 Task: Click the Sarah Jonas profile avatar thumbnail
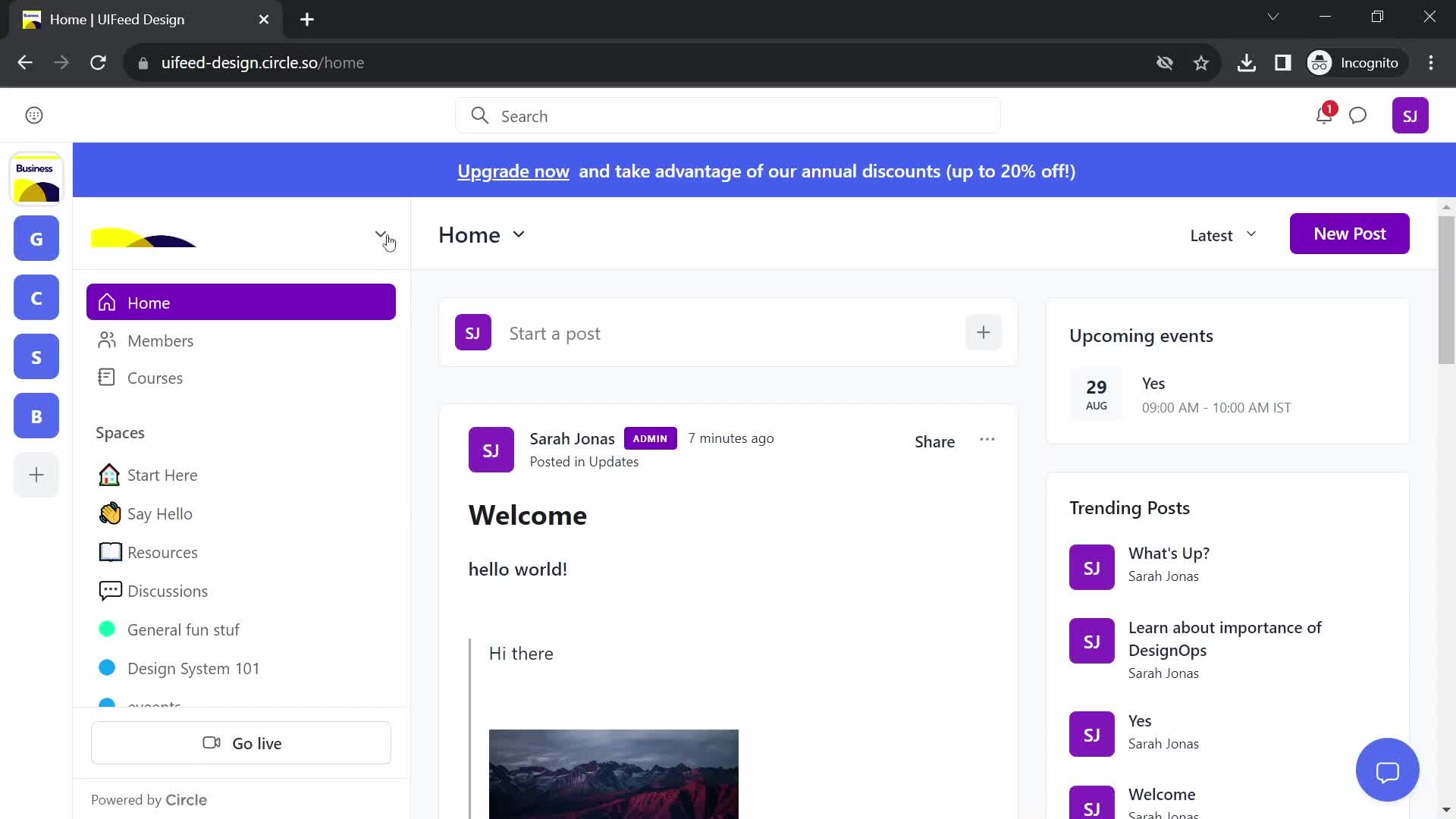(x=490, y=449)
